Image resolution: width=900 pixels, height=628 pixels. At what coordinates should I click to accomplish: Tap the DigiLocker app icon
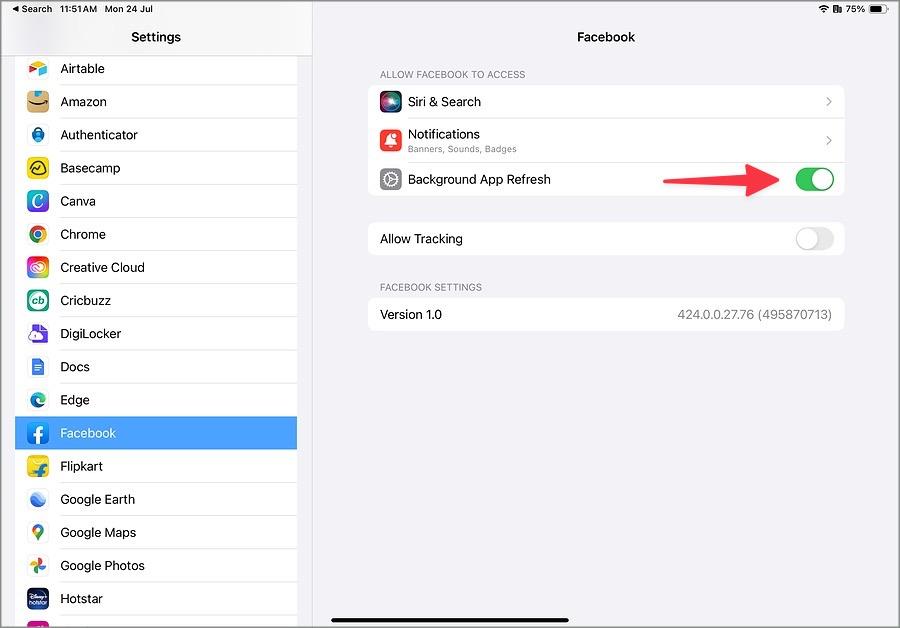point(38,334)
